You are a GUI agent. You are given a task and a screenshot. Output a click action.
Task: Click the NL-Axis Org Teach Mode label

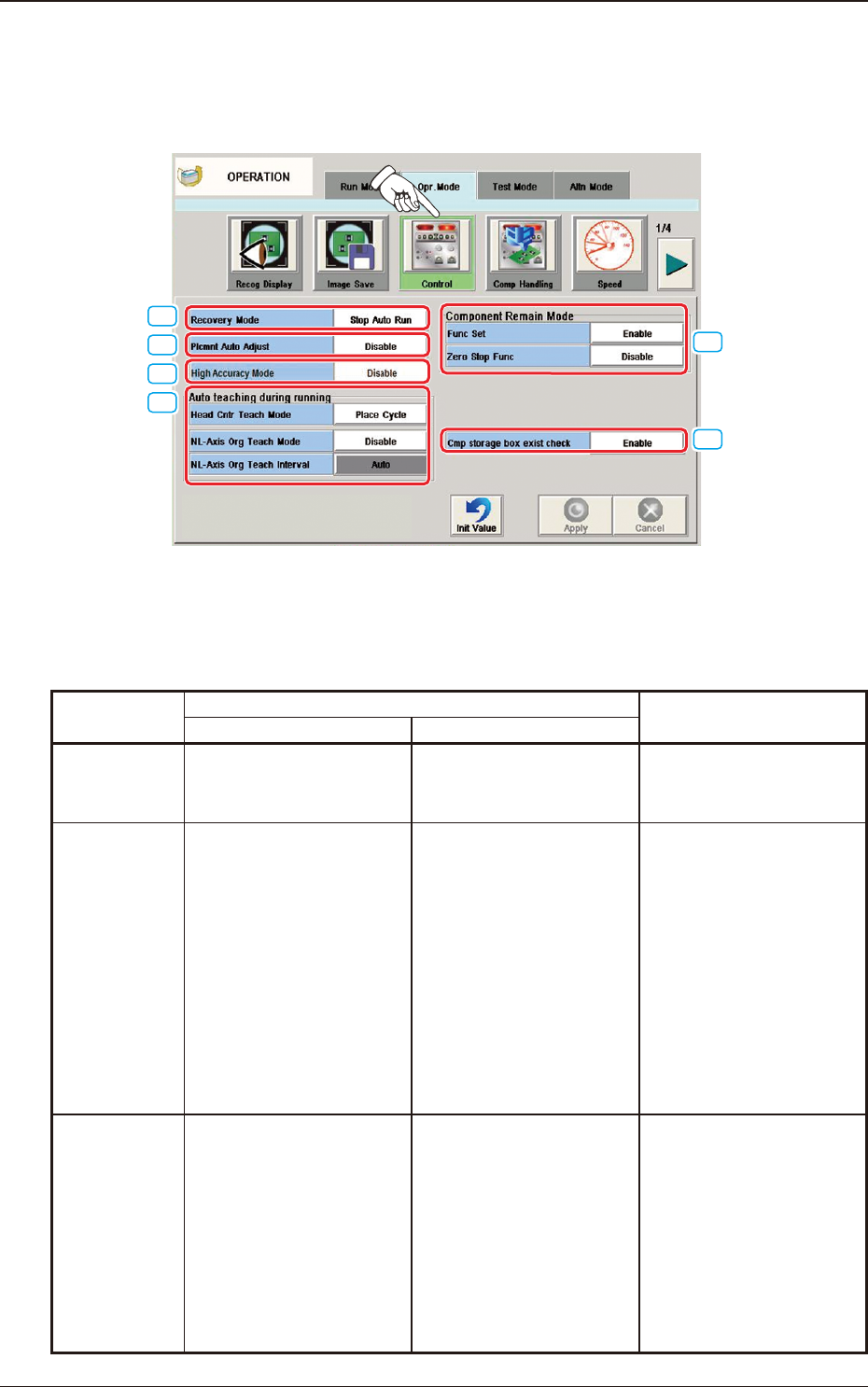pyautogui.click(x=261, y=441)
